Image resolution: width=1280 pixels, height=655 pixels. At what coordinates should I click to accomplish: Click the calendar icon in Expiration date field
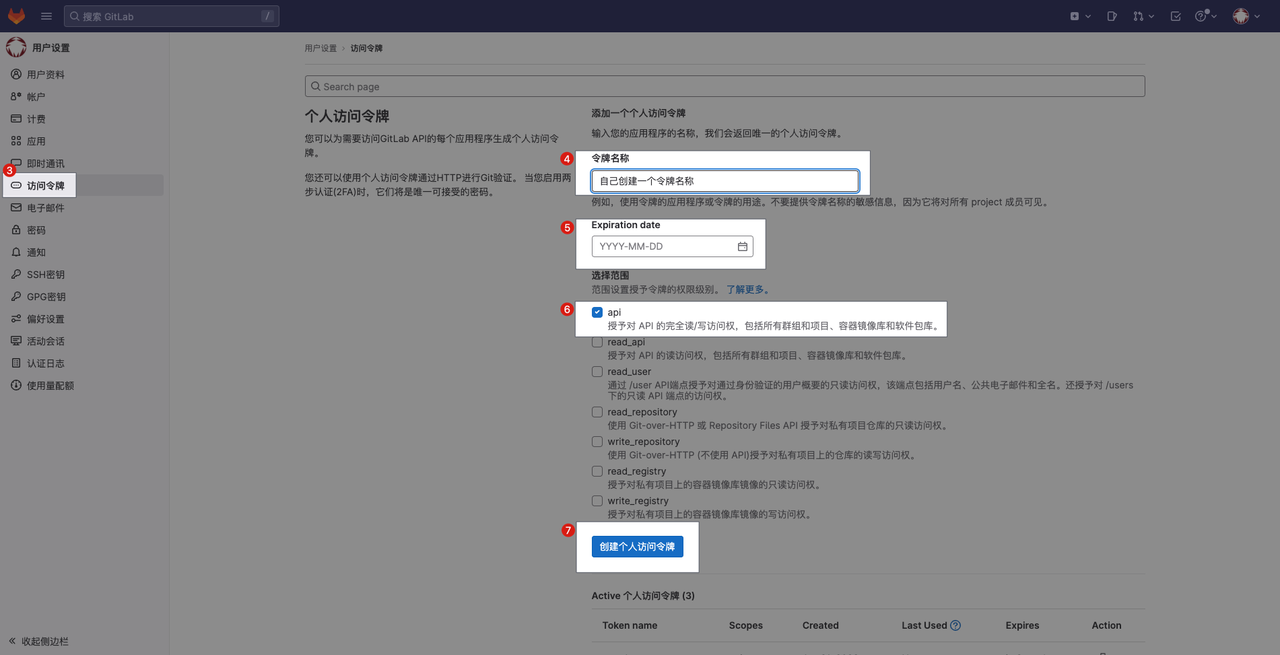click(742, 247)
